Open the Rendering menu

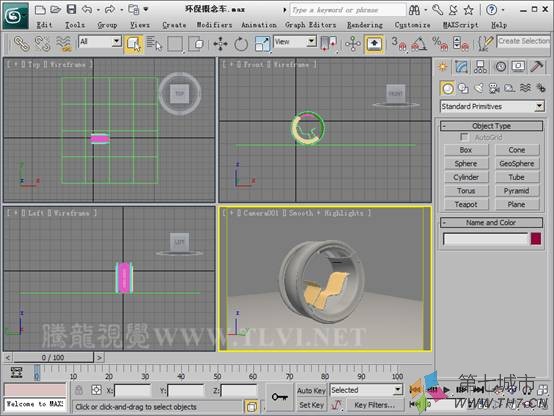click(x=365, y=25)
